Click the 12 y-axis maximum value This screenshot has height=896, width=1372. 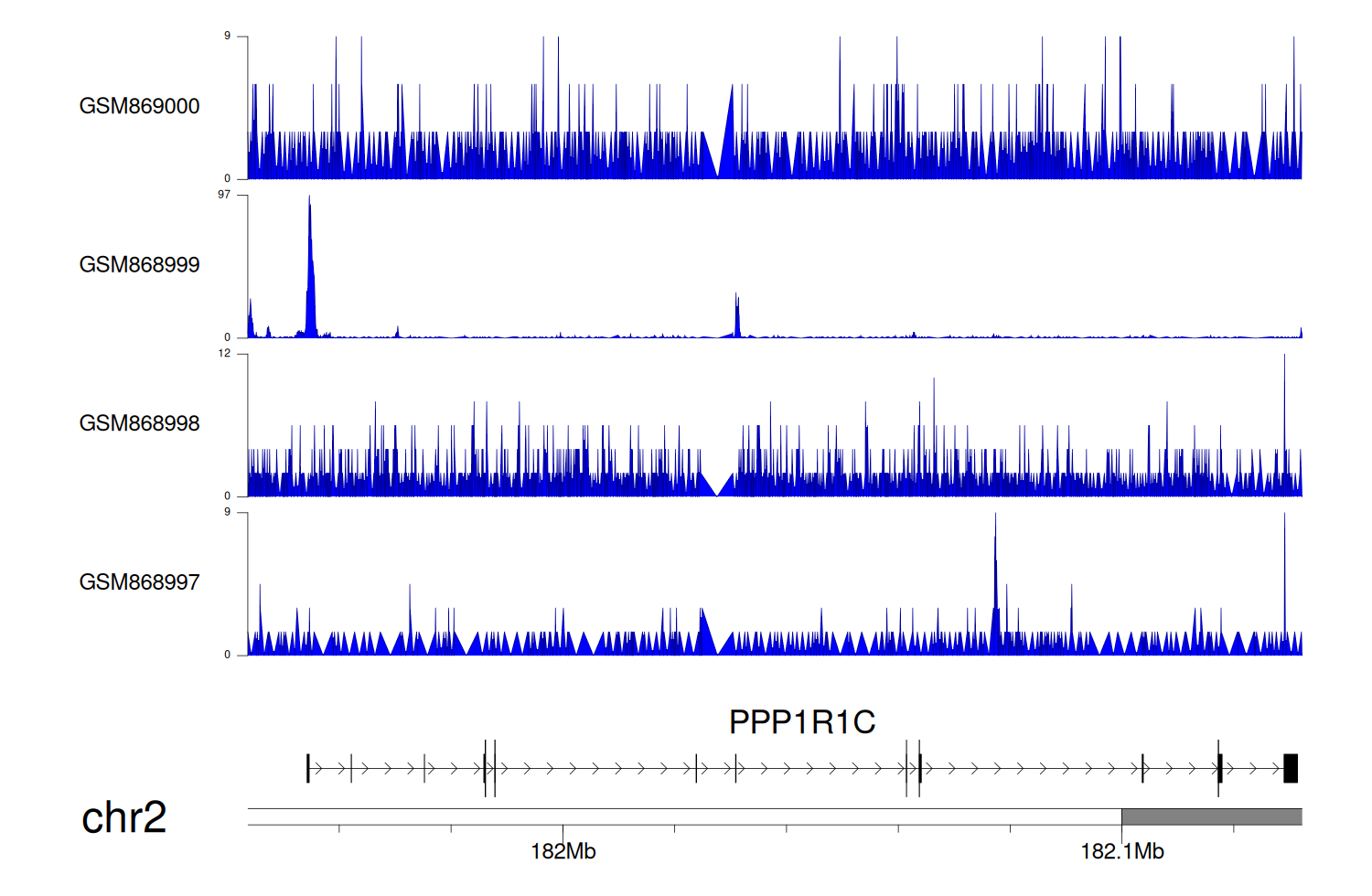click(224, 354)
